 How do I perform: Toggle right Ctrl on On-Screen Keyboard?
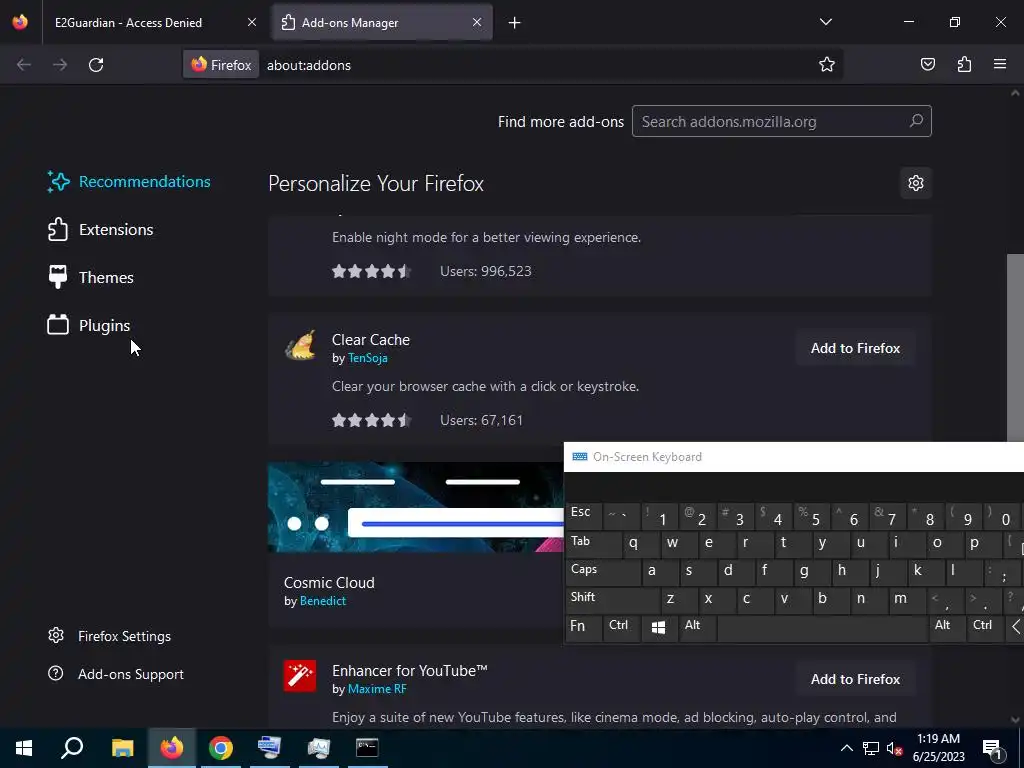pos(985,628)
